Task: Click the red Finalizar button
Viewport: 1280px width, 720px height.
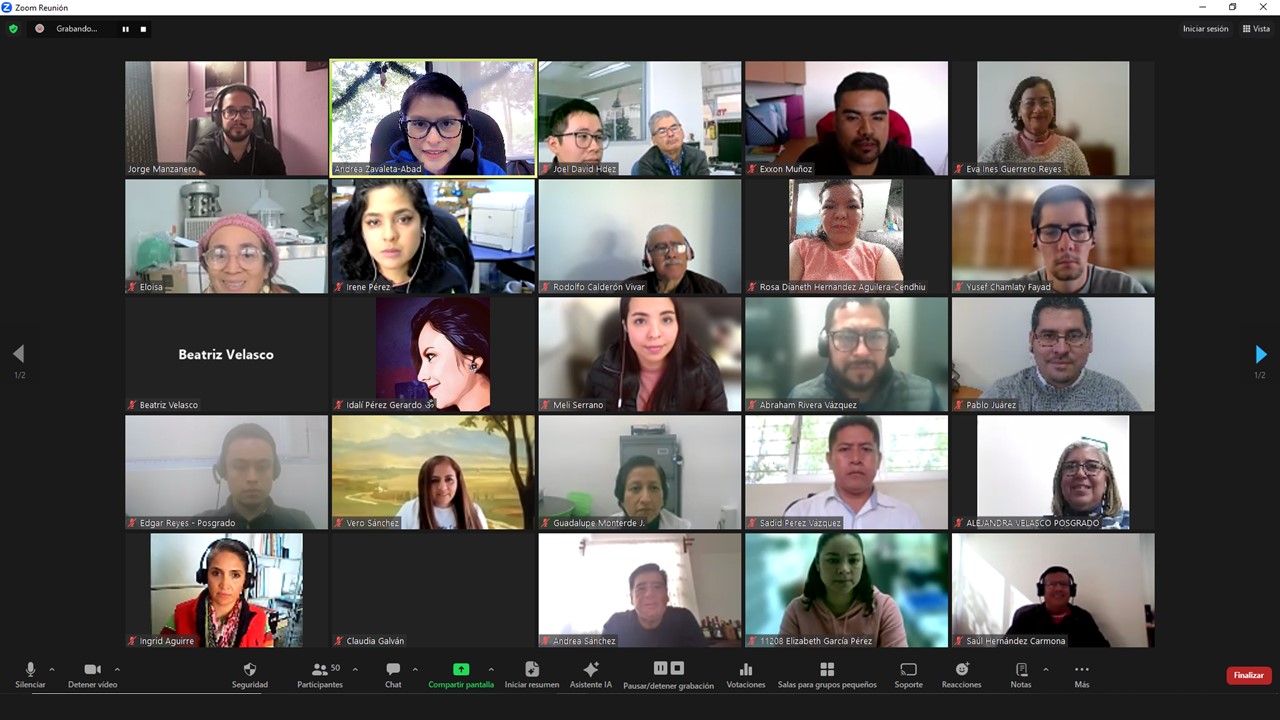Action: pyautogui.click(x=1248, y=675)
